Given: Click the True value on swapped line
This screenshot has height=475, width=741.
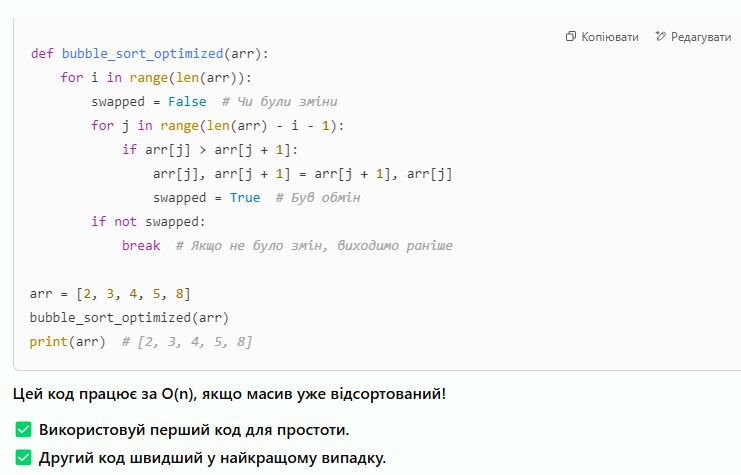Looking at the screenshot, I should pyautogui.click(x=245, y=198).
